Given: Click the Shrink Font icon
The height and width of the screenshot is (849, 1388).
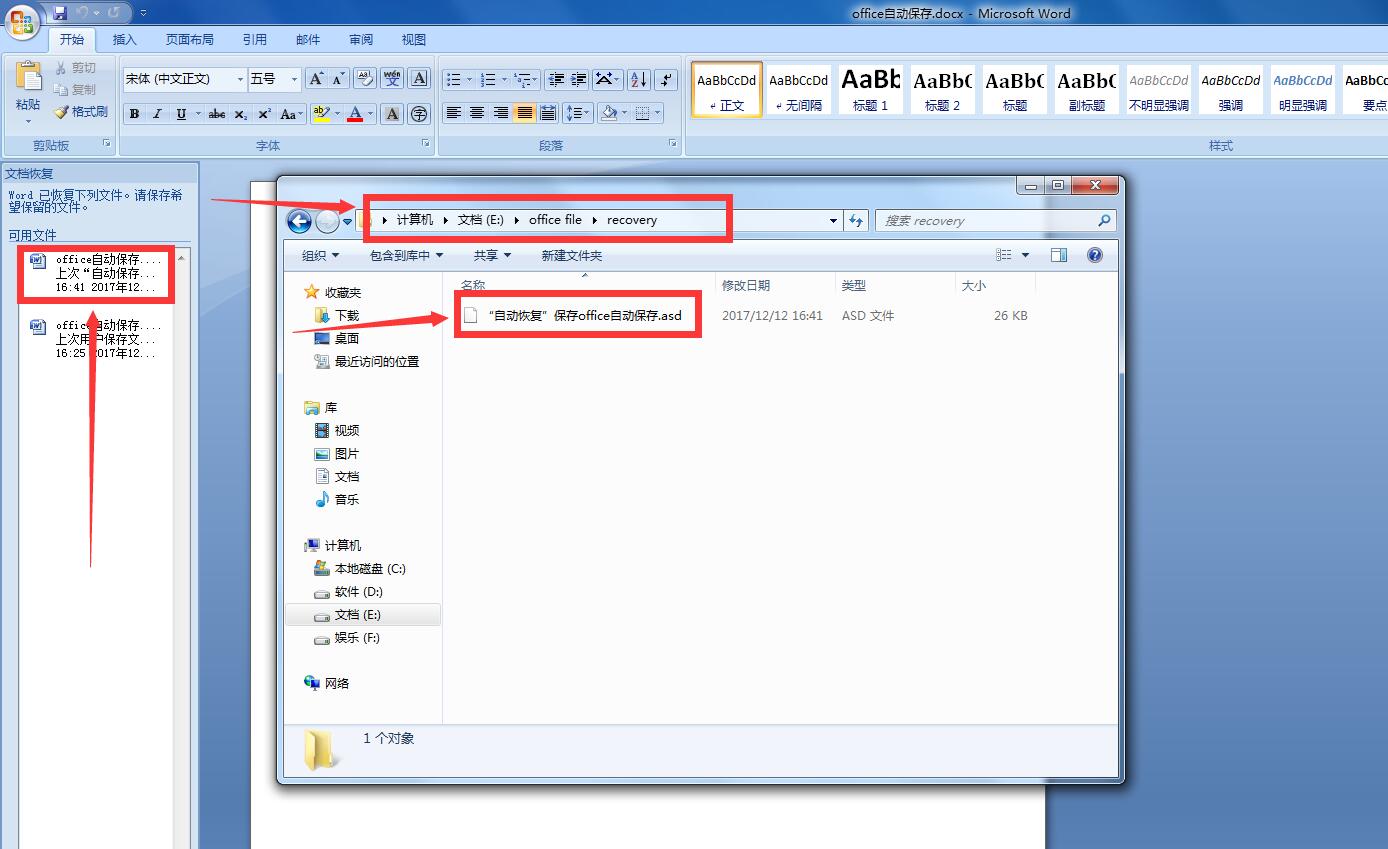Looking at the screenshot, I should point(338,79).
